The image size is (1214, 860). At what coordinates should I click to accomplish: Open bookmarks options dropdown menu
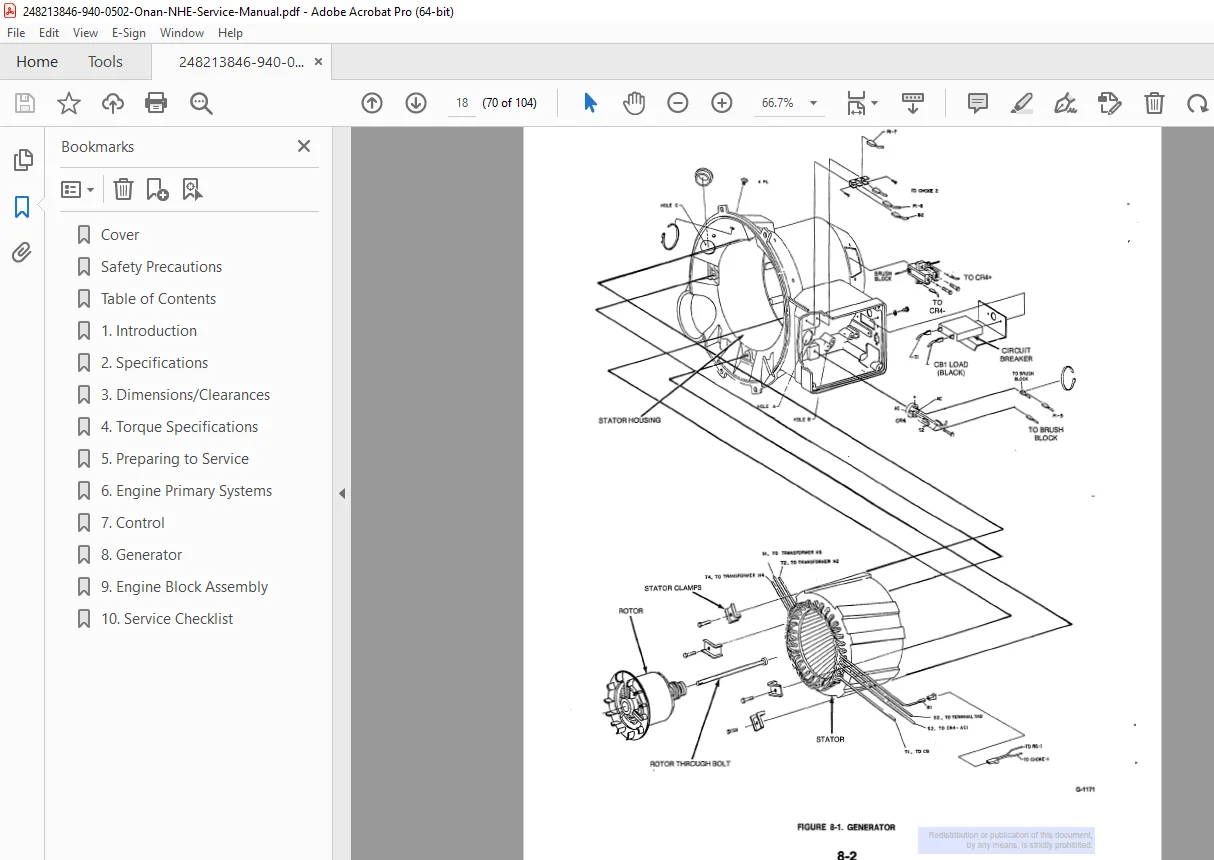tap(78, 189)
